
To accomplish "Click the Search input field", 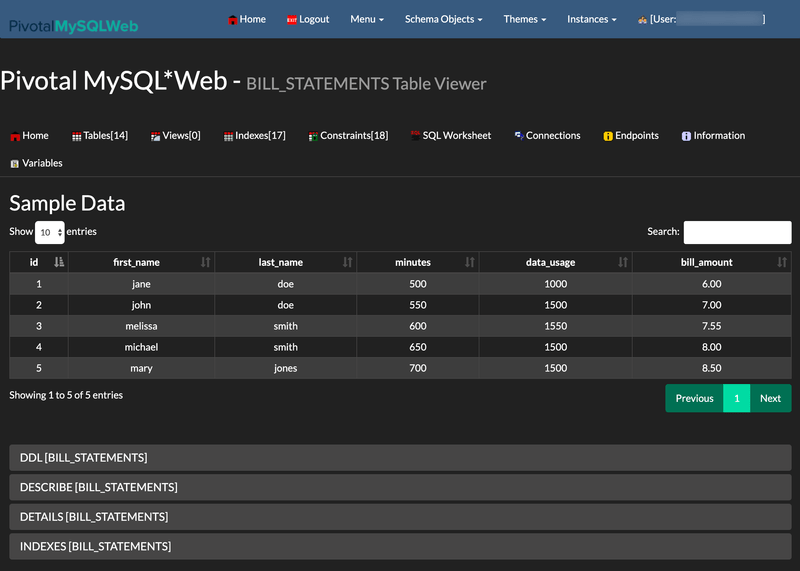I will pyautogui.click(x=737, y=232).
